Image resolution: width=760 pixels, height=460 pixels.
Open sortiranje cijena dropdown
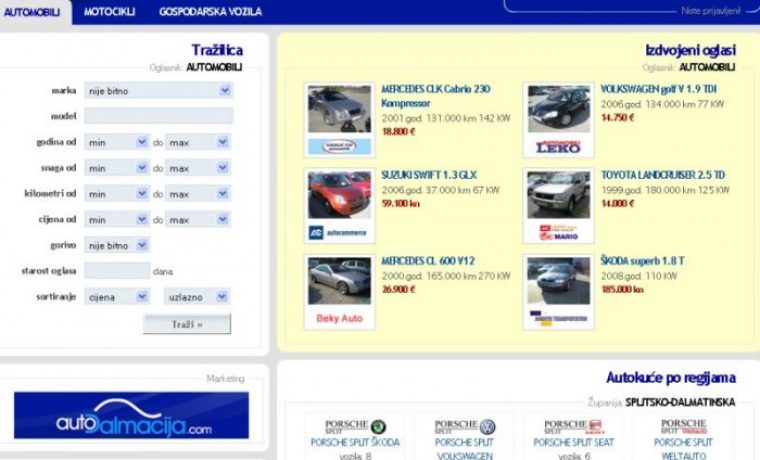pyautogui.click(x=117, y=297)
